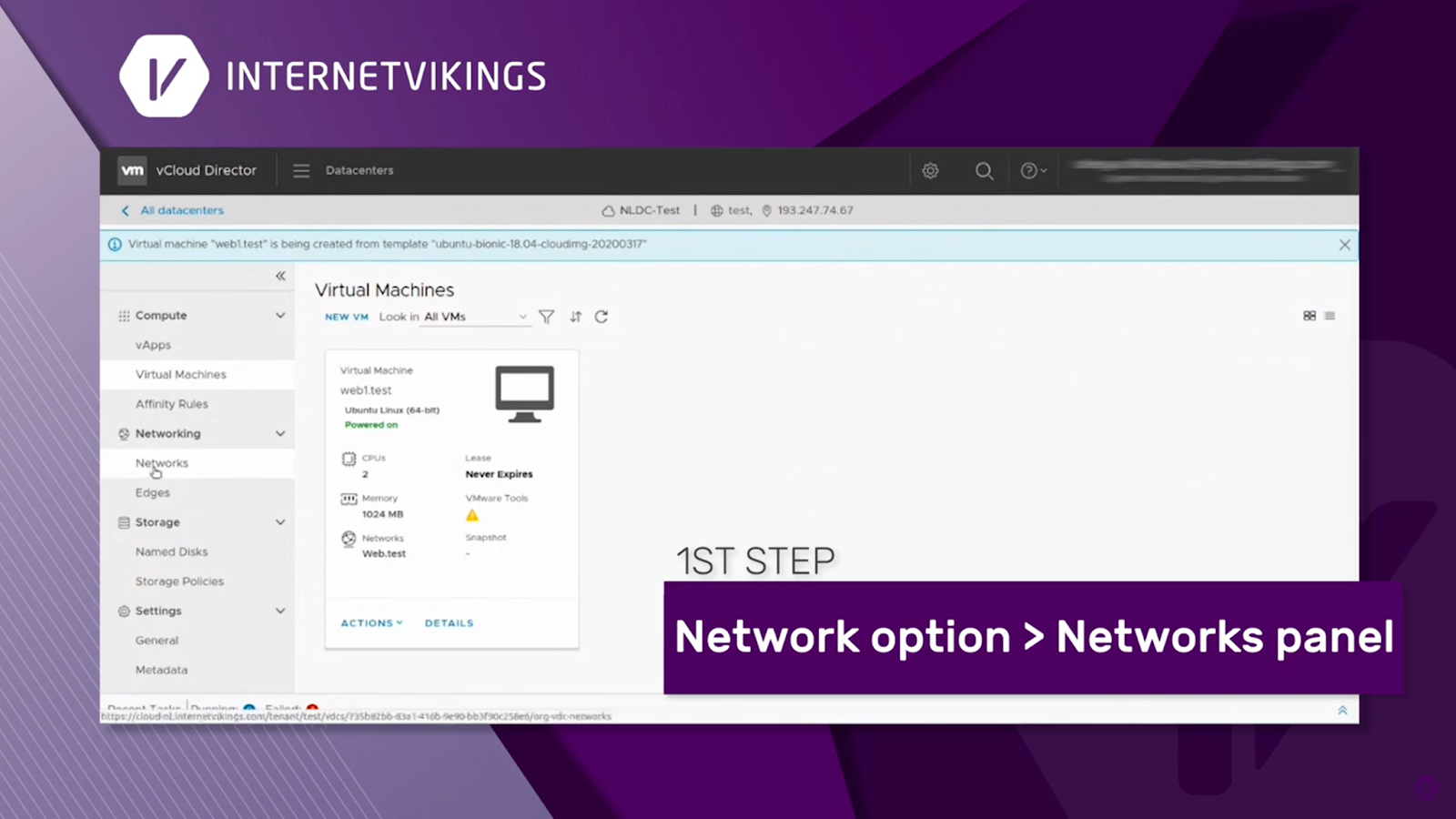The image size is (1456, 819).
Task: Click the VMware vm logo
Action: pyautogui.click(x=133, y=170)
